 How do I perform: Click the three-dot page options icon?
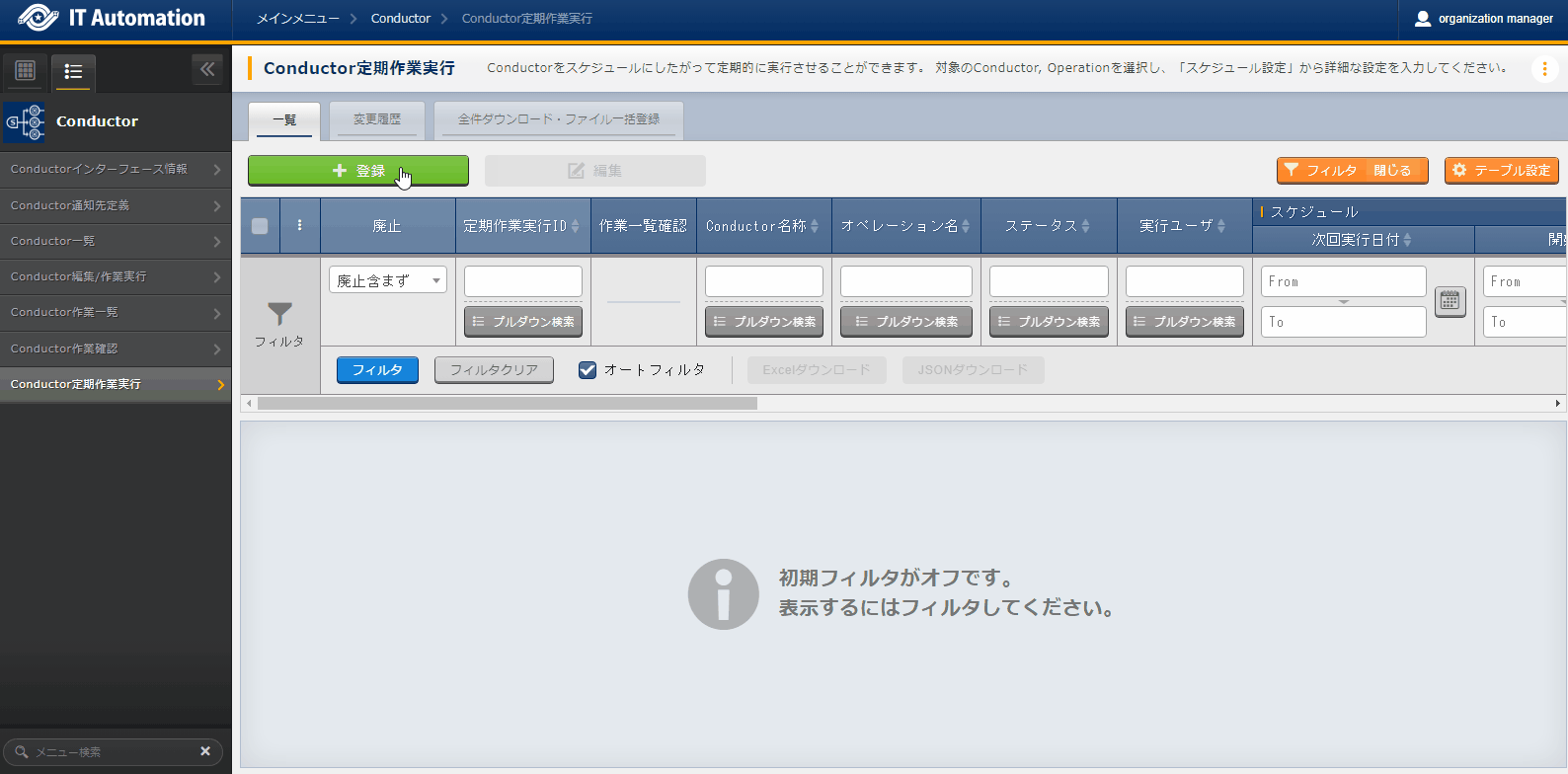click(1544, 68)
